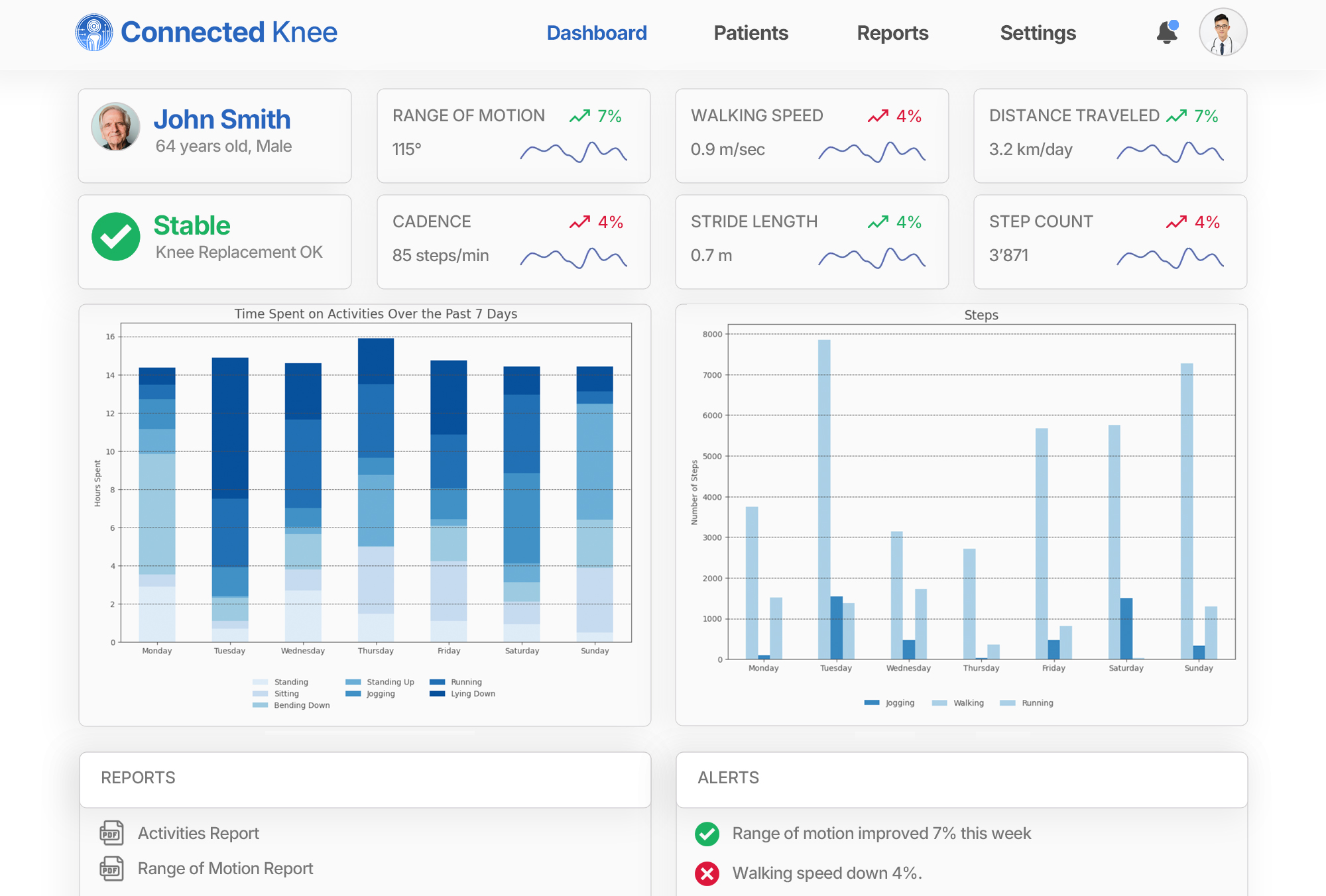Click the Jogging legend swatch in Steps chart
The width and height of the screenshot is (1326, 896).
[x=872, y=703]
